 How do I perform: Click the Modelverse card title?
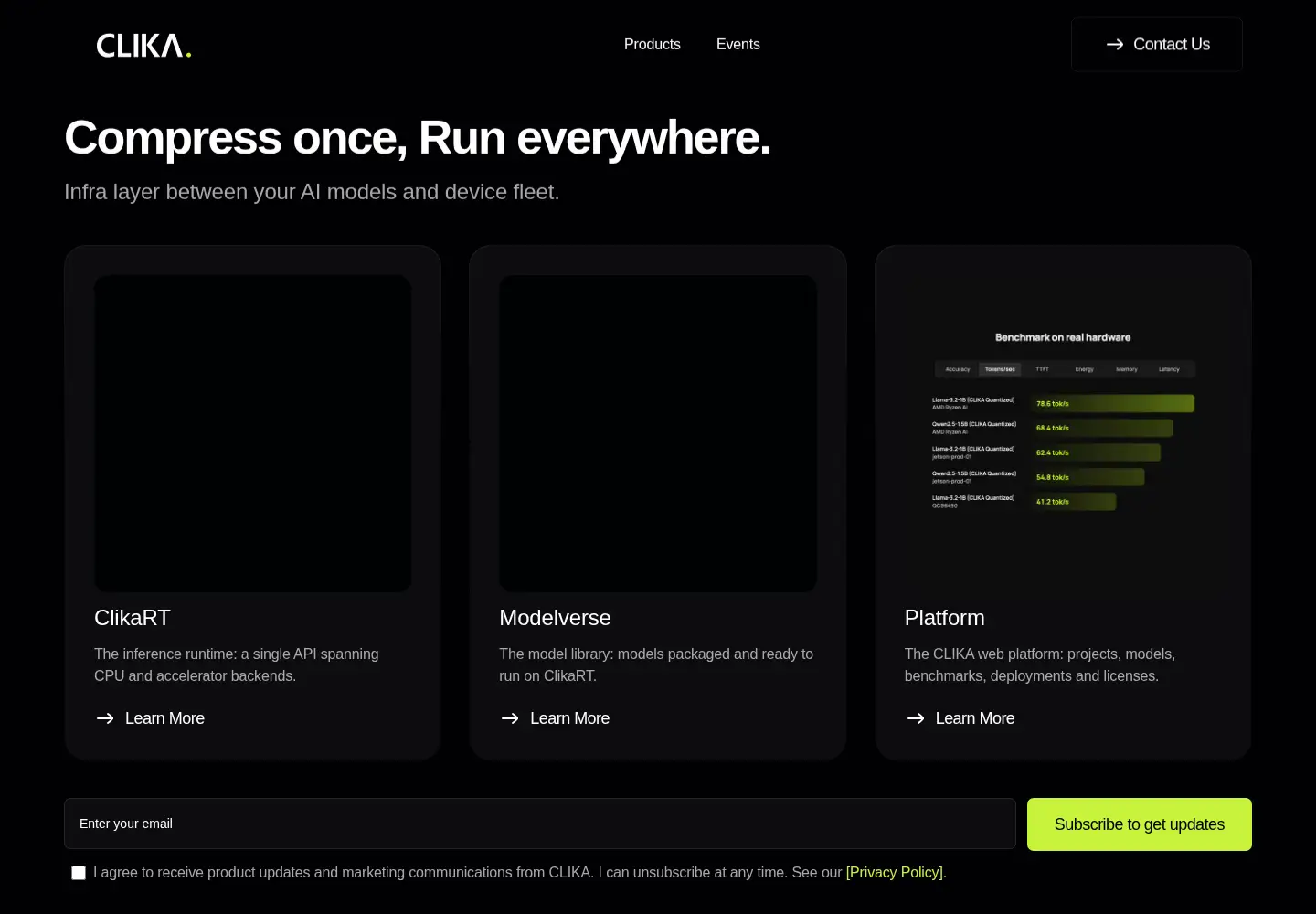(x=555, y=618)
